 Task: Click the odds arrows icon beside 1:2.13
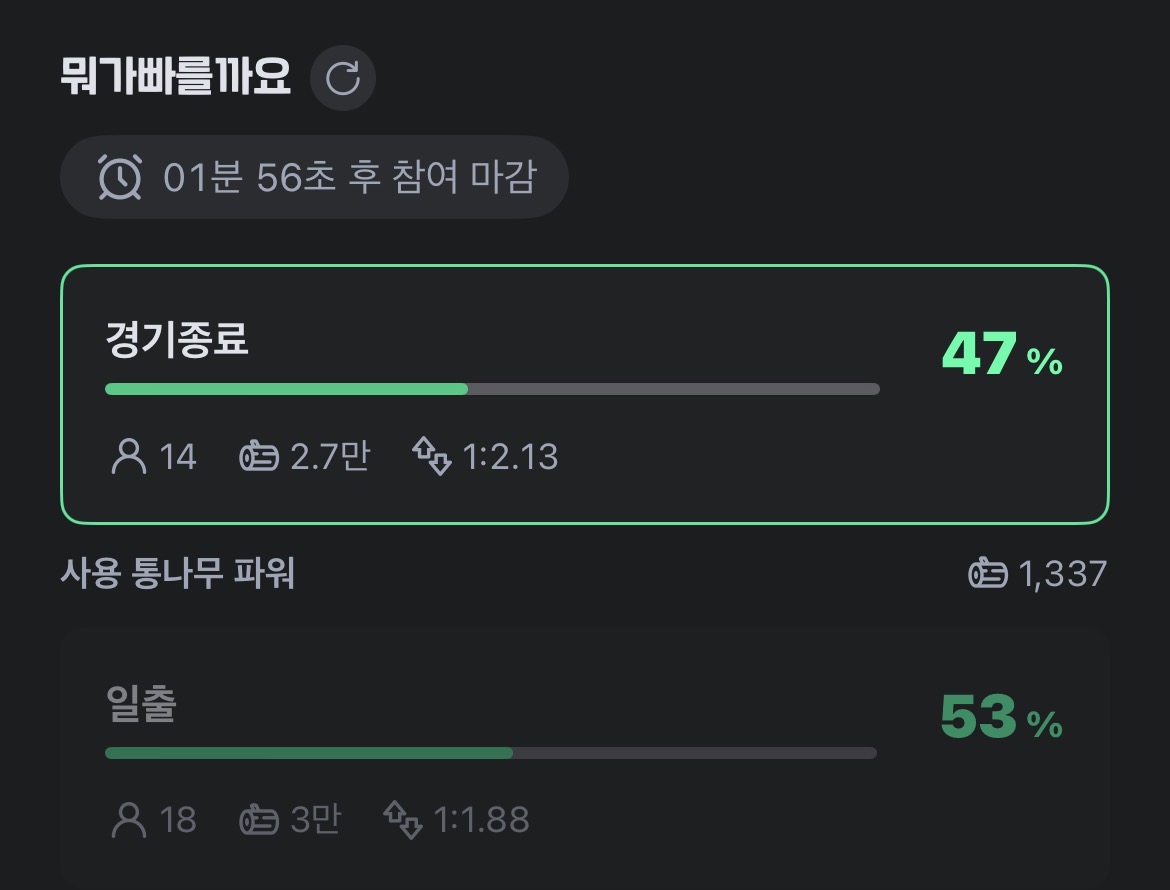pyautogui.click(x=432, y=457)
